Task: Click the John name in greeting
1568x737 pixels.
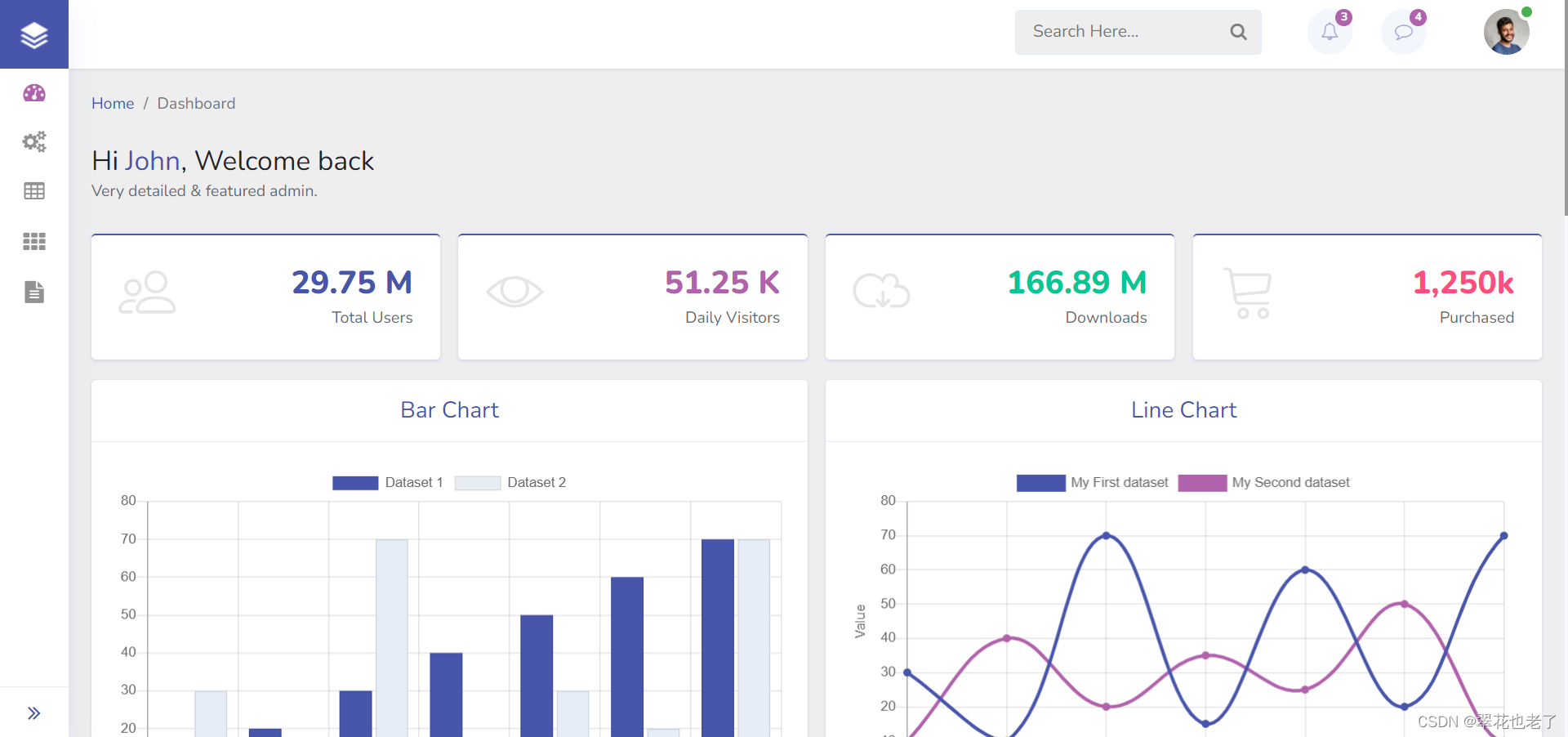Action: tap(153, 161)
